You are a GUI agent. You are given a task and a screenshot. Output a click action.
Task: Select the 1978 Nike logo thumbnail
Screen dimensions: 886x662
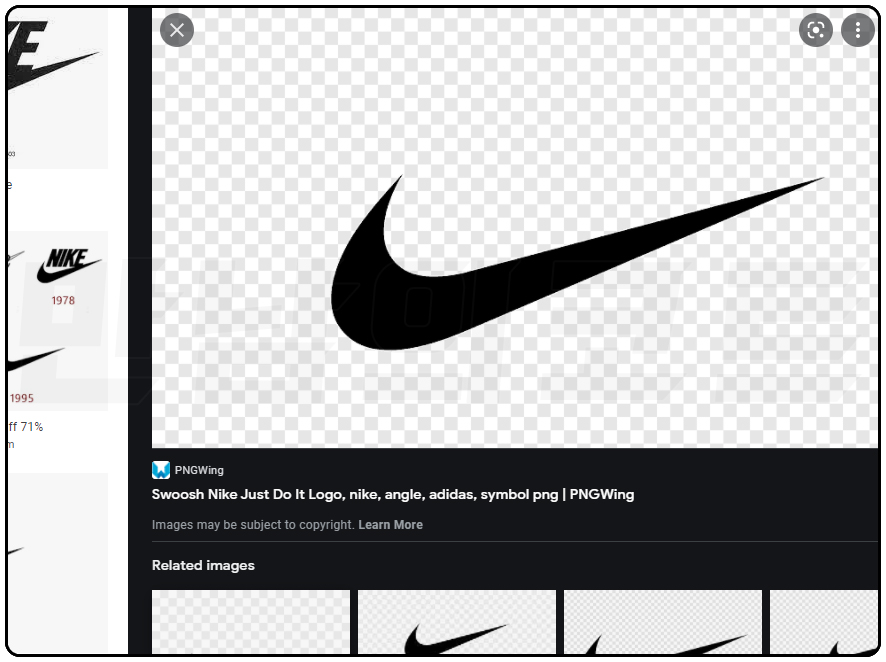pyautogui.click(x=69, y=265)
